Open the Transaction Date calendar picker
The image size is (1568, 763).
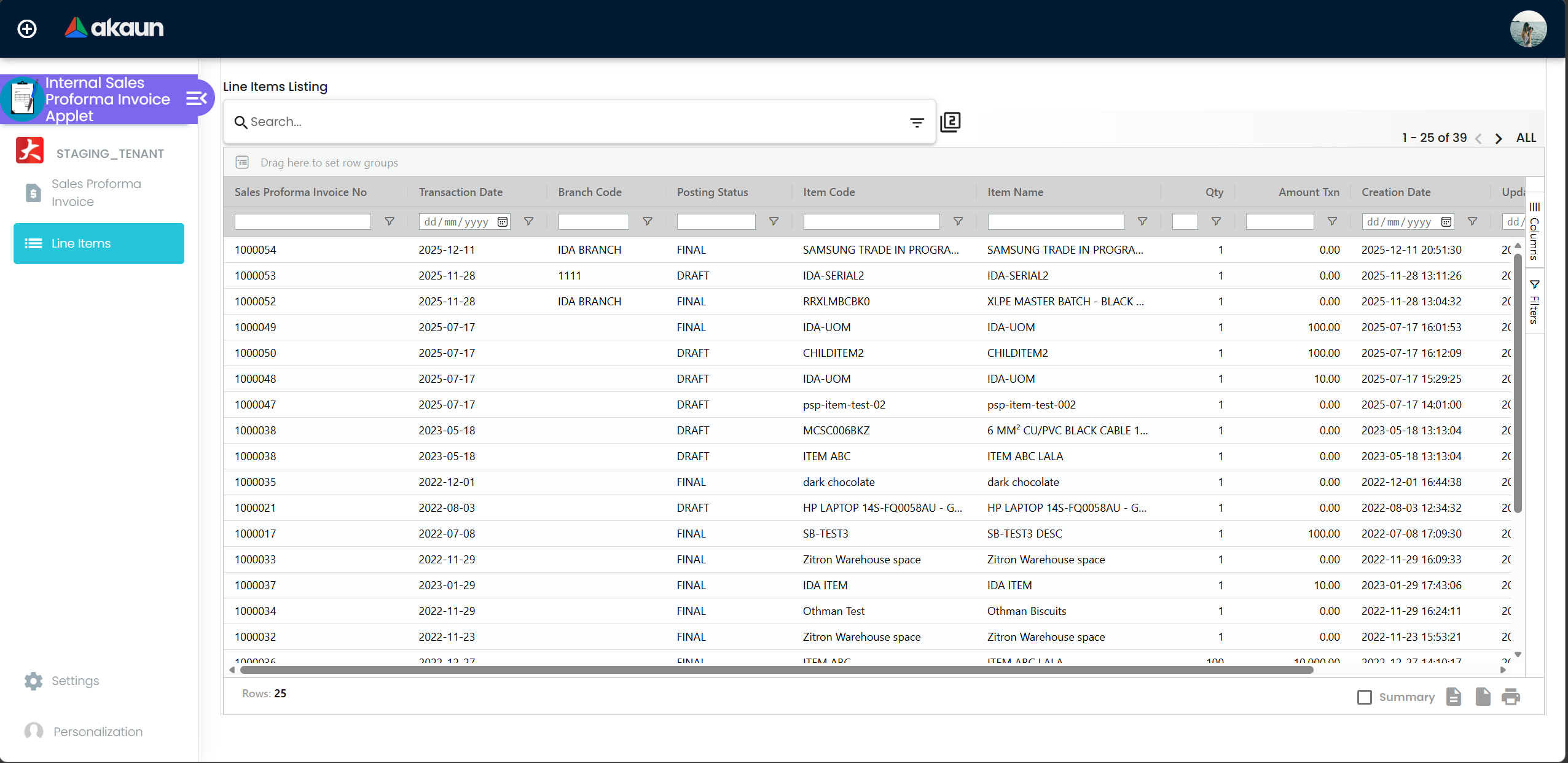click(x=501, y=221)
